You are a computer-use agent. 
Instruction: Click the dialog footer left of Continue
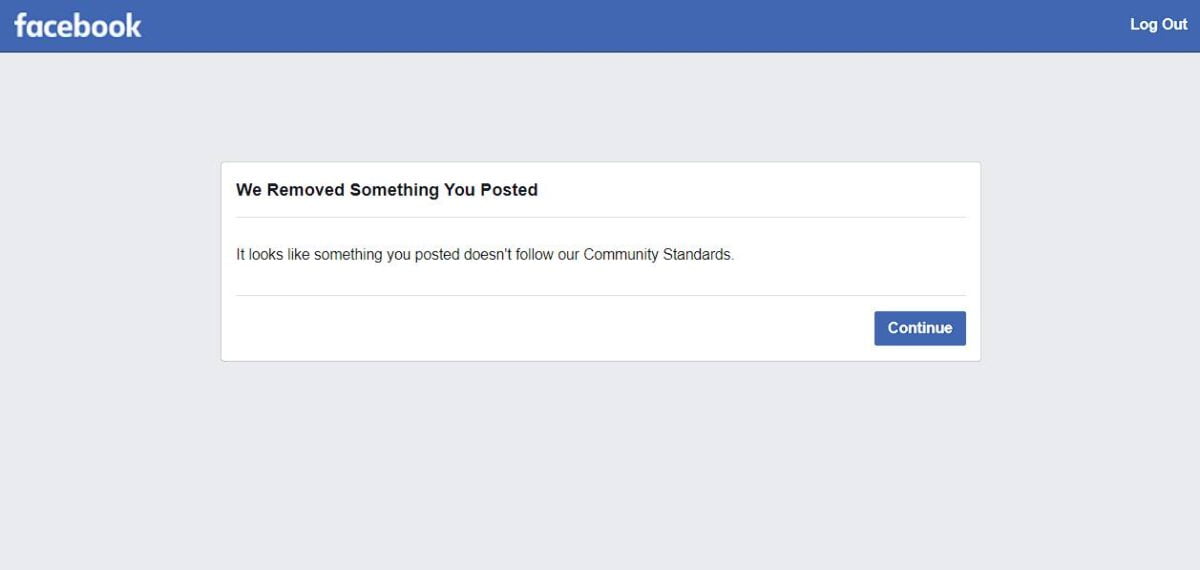click(550, 328)
